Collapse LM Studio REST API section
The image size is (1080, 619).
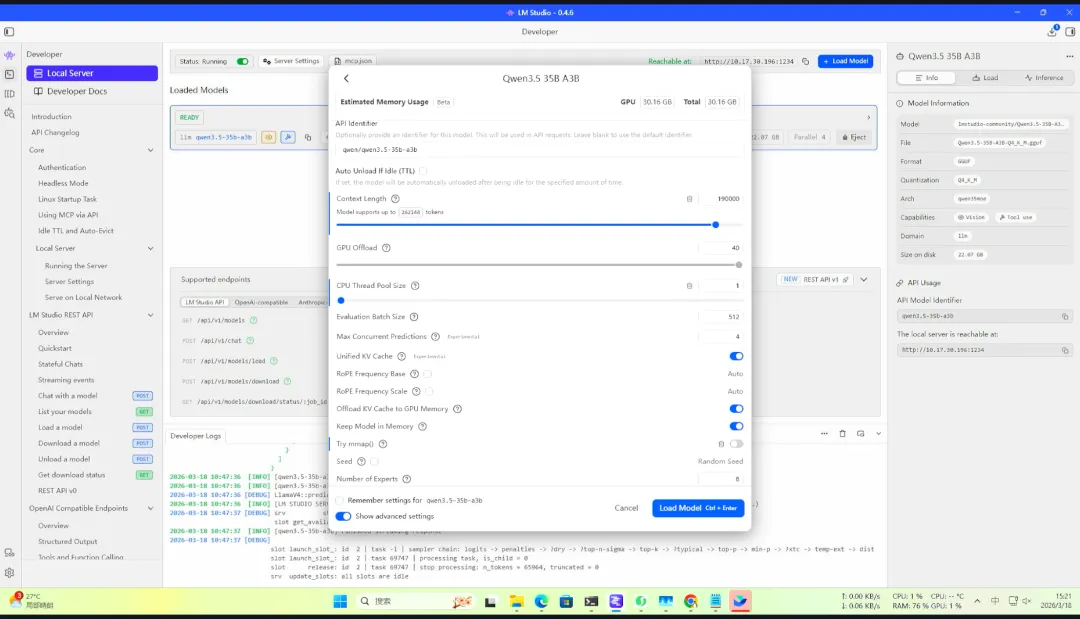151,315
